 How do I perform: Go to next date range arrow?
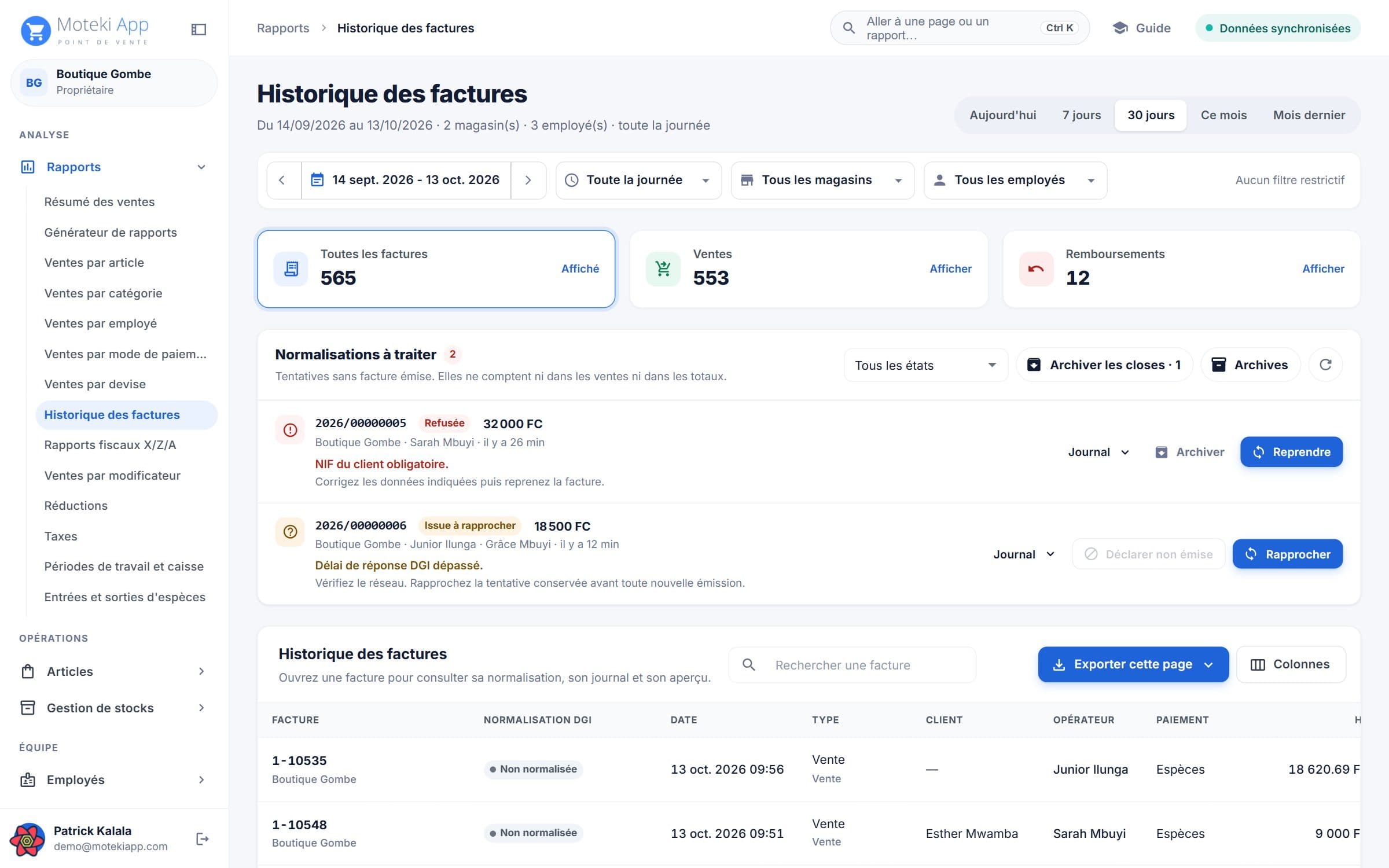[x=528, y=180]
